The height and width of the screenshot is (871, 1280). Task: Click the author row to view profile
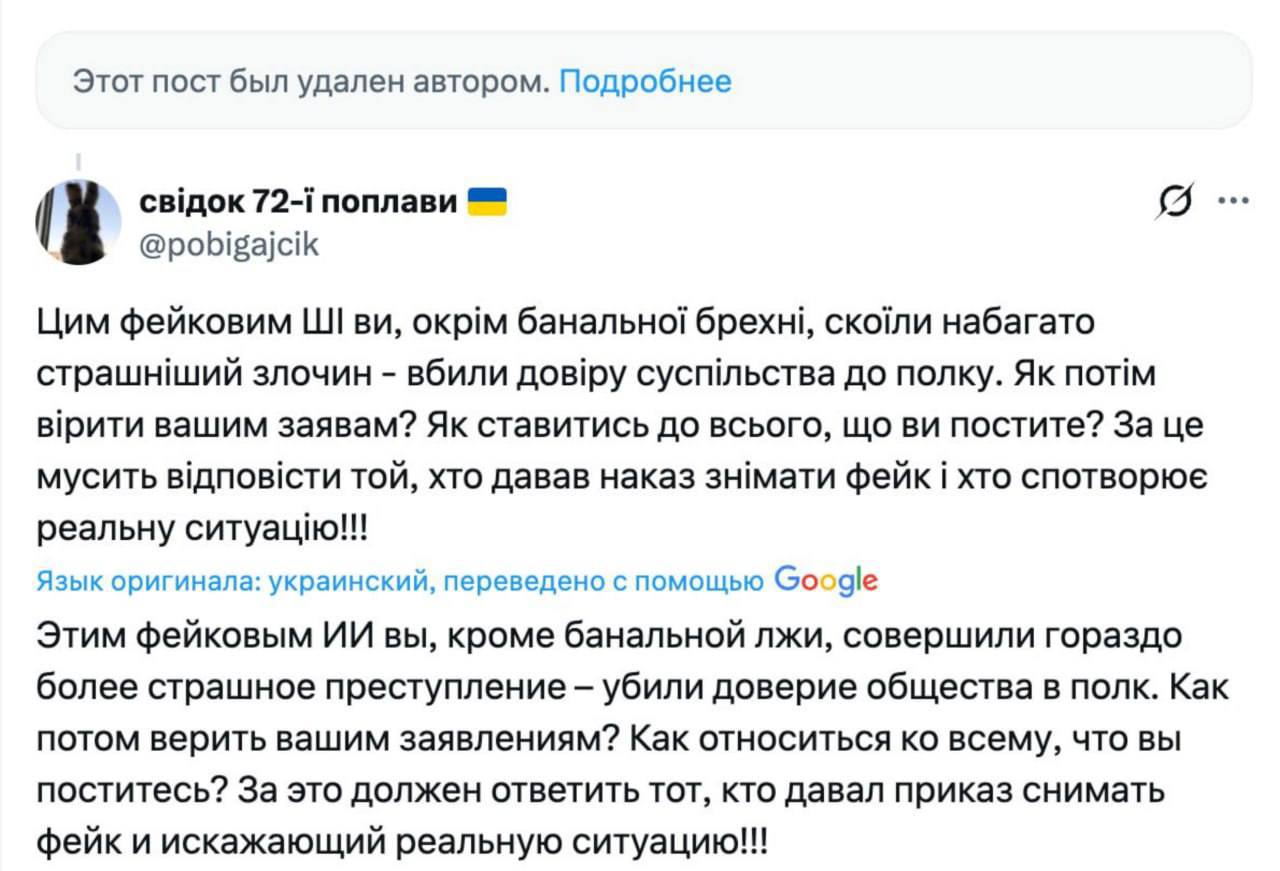tap(300, 220)
